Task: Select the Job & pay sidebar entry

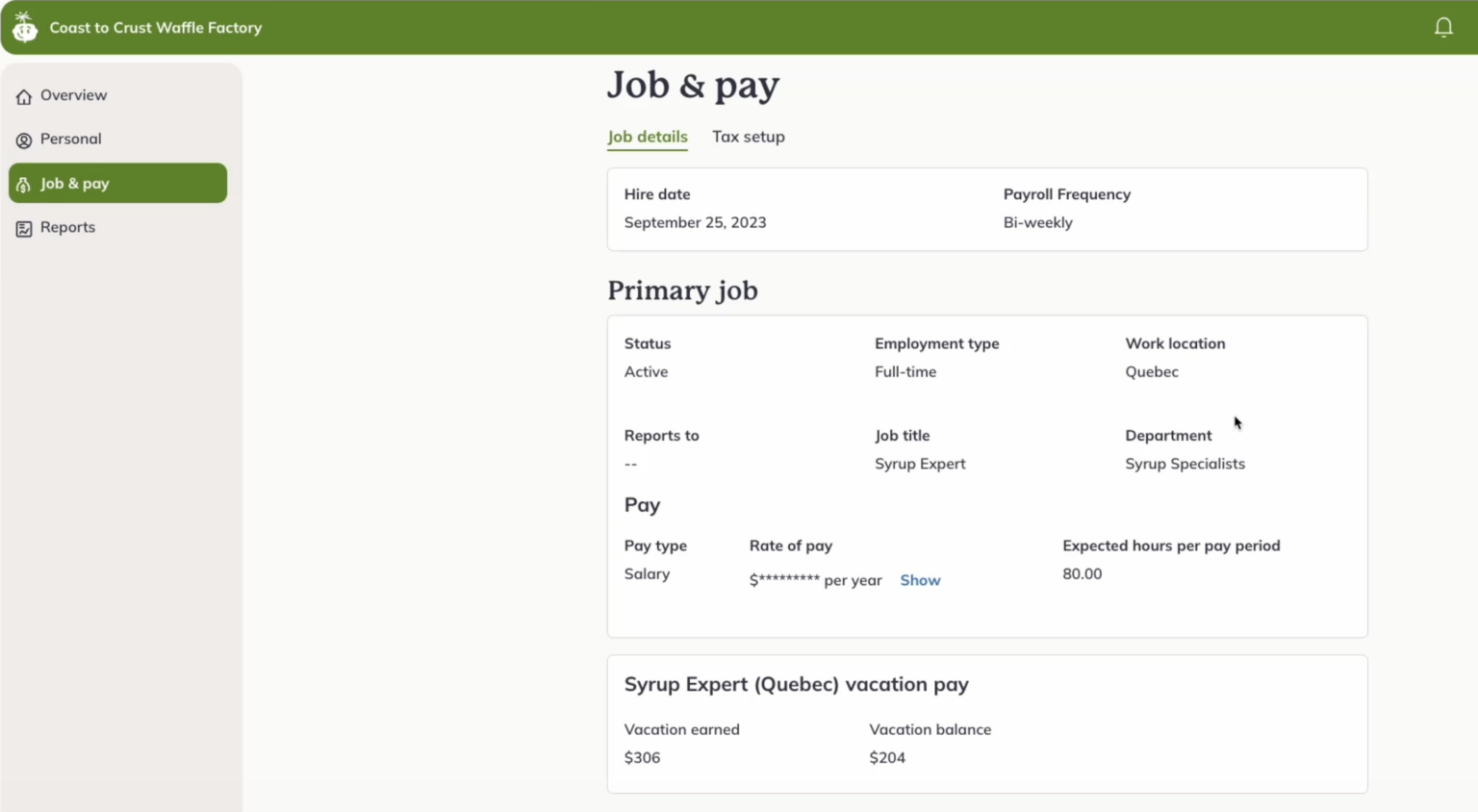Action: pyautogui.click(x=74, y=183)
